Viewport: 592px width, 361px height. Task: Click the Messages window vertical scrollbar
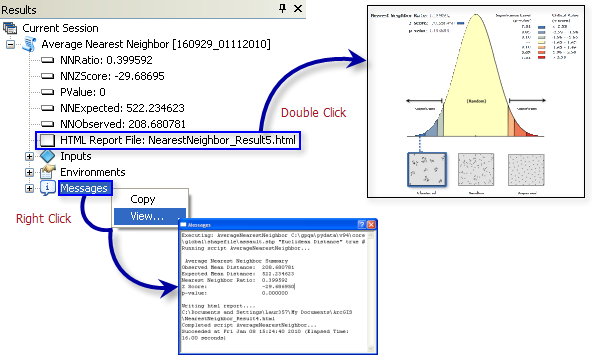pyautogui.click(x=370, y=292)
